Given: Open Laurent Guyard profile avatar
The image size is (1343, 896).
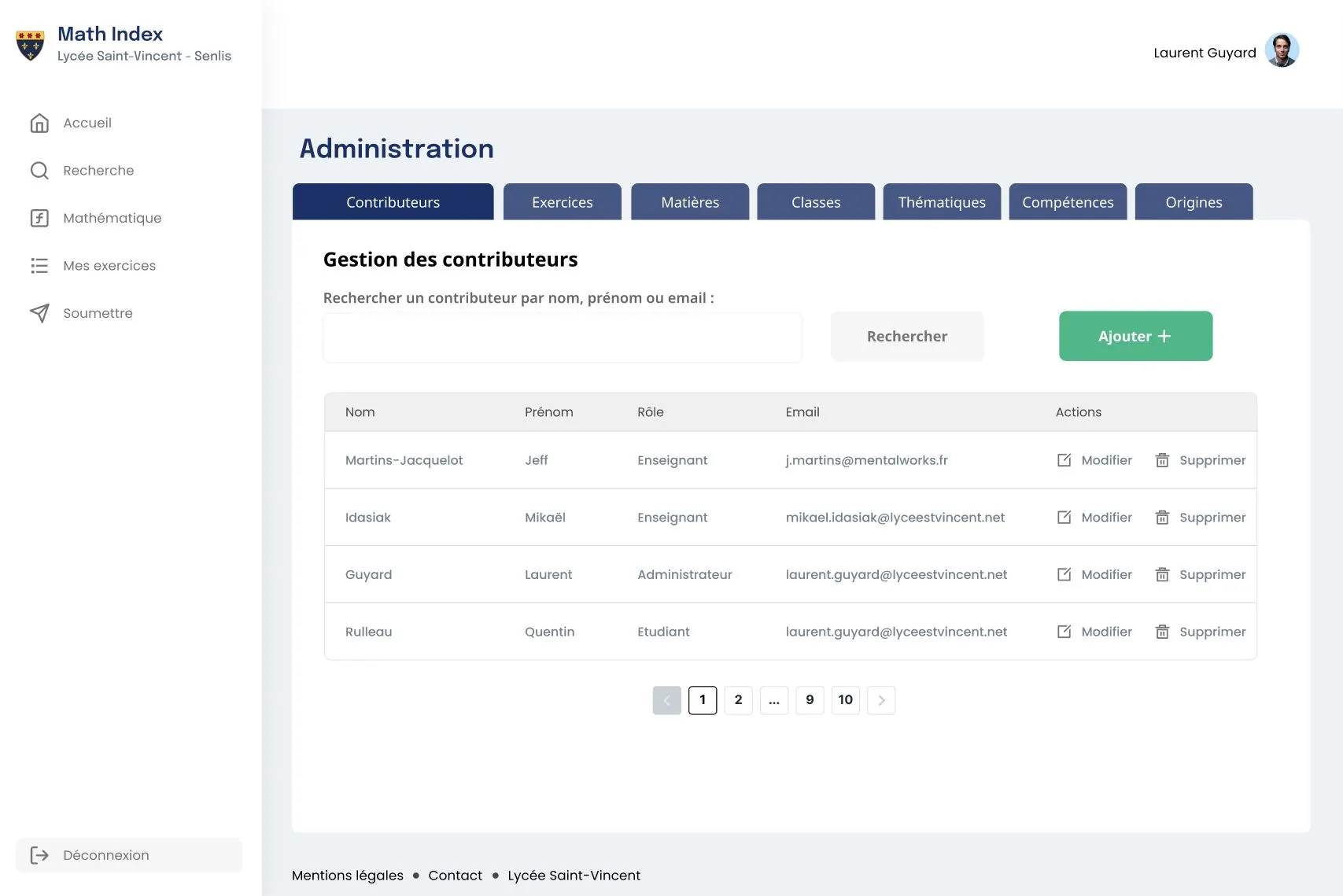Looking at the screenshot, I should tap(1281, 50).
